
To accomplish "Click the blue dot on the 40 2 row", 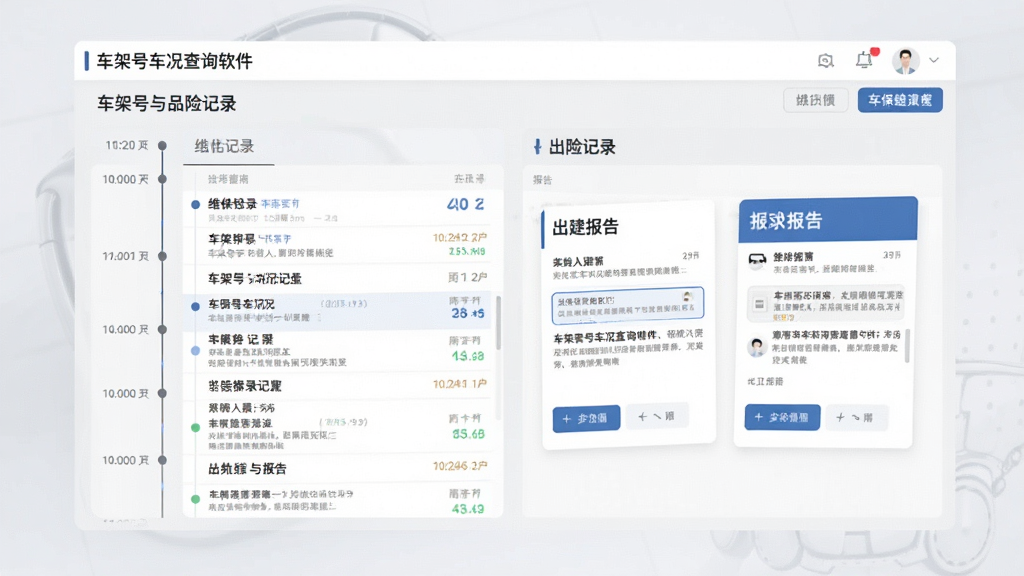I will (195, 204).
